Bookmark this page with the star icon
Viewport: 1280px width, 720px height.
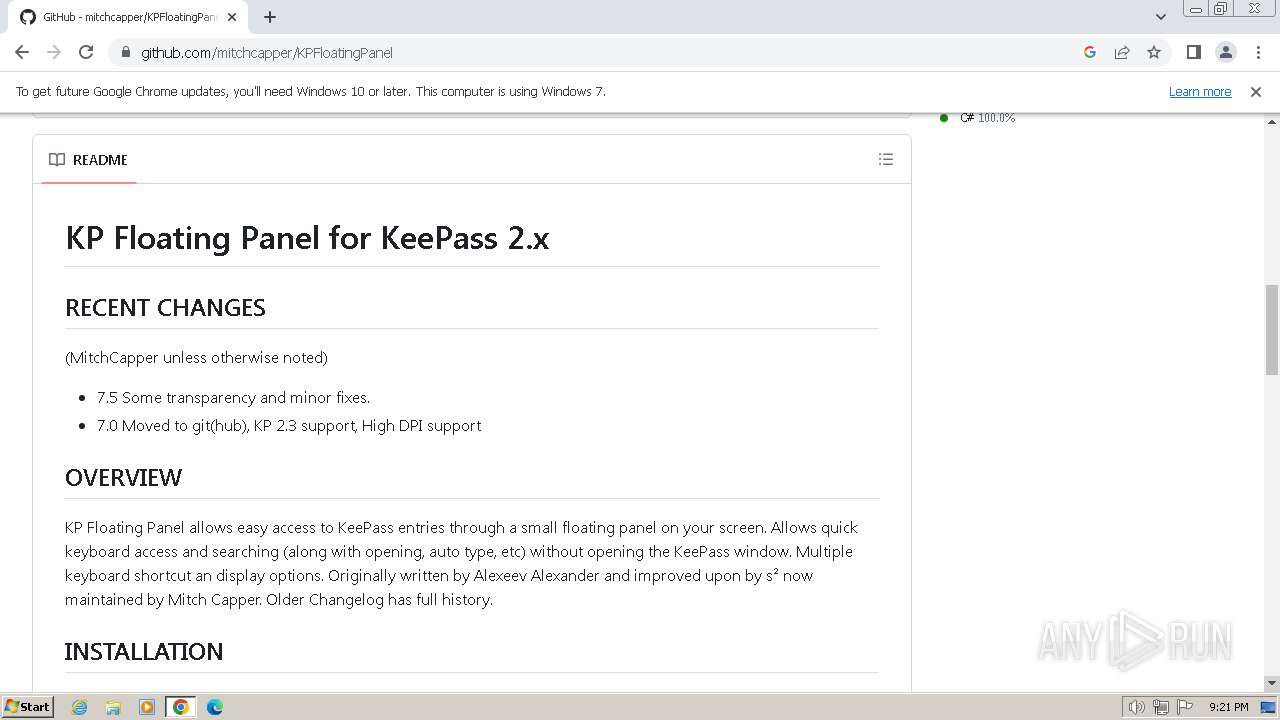1154,52
